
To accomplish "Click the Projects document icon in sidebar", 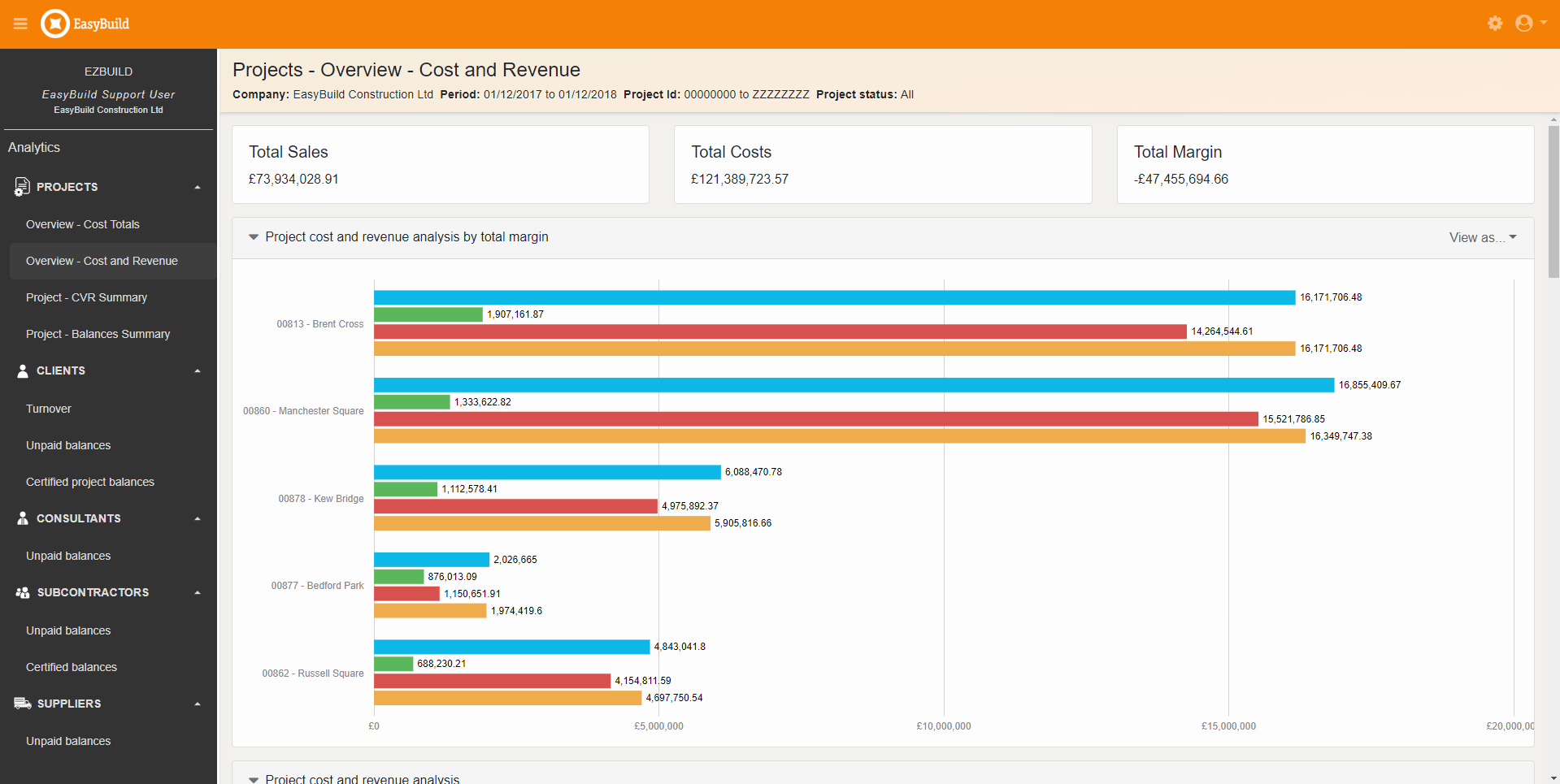I will click(x=22, y=187).
